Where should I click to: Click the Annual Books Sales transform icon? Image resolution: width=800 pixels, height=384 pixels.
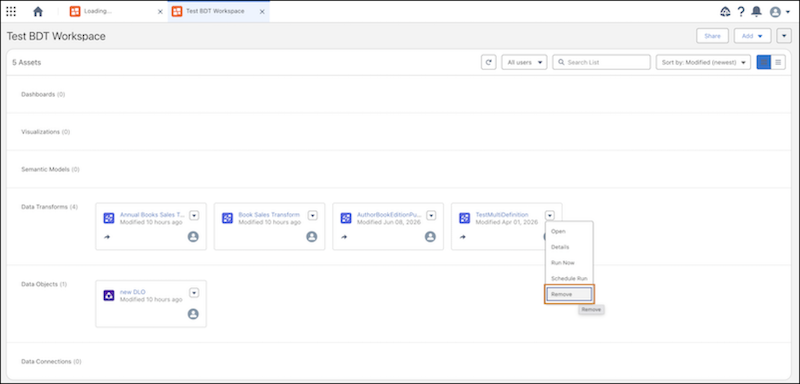(109, 218)
